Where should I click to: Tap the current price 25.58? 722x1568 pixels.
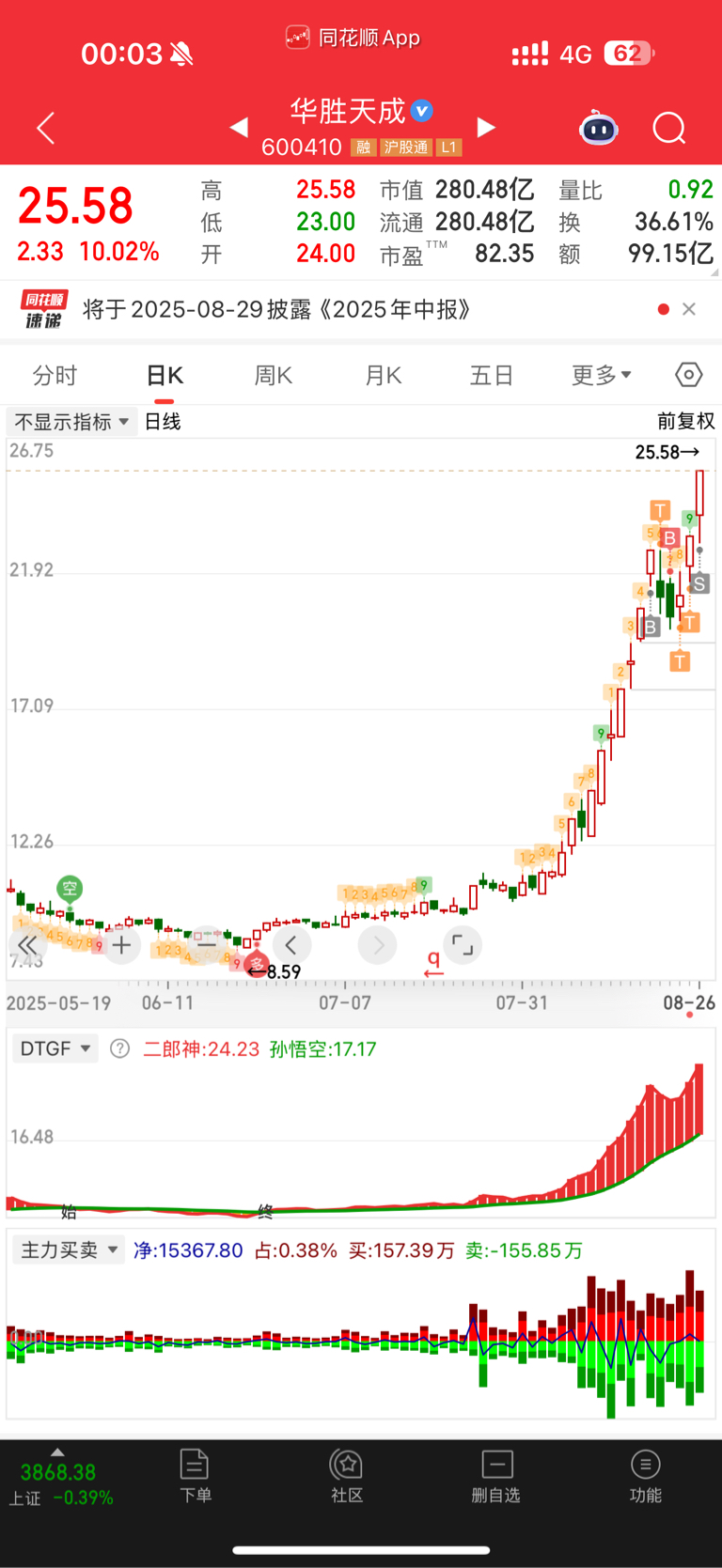tap(75, 205)
